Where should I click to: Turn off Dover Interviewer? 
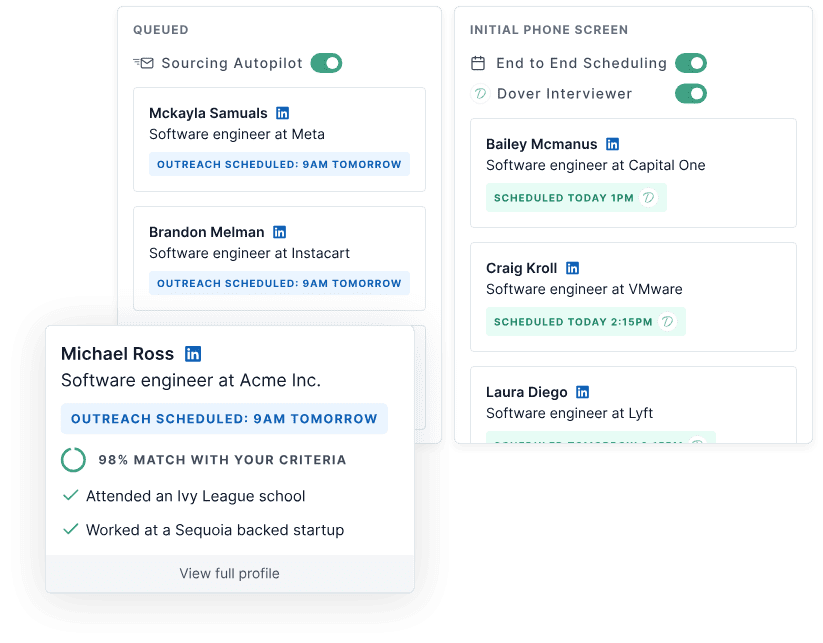point(690,94)
